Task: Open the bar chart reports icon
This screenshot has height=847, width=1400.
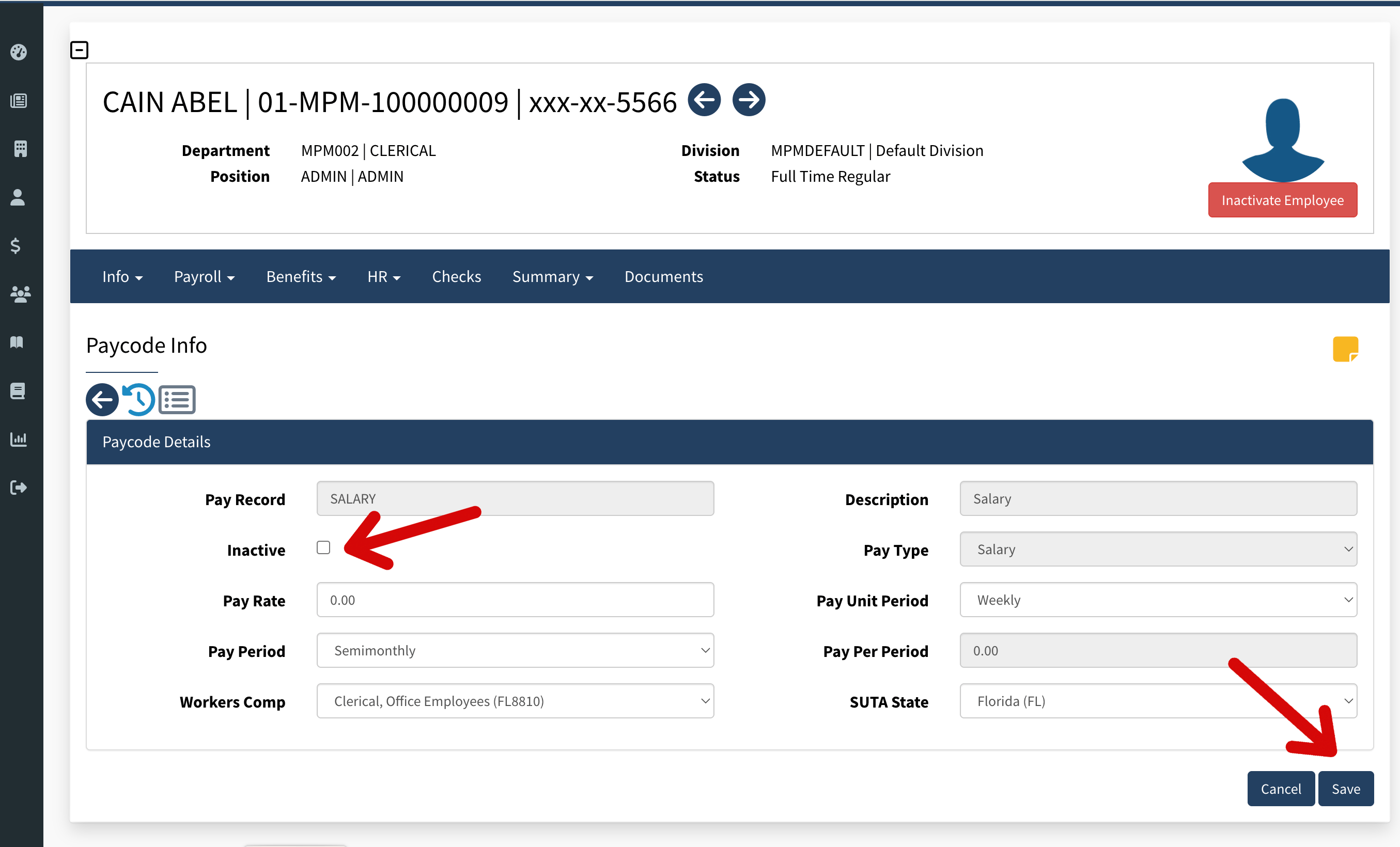Action: [18, 438]
